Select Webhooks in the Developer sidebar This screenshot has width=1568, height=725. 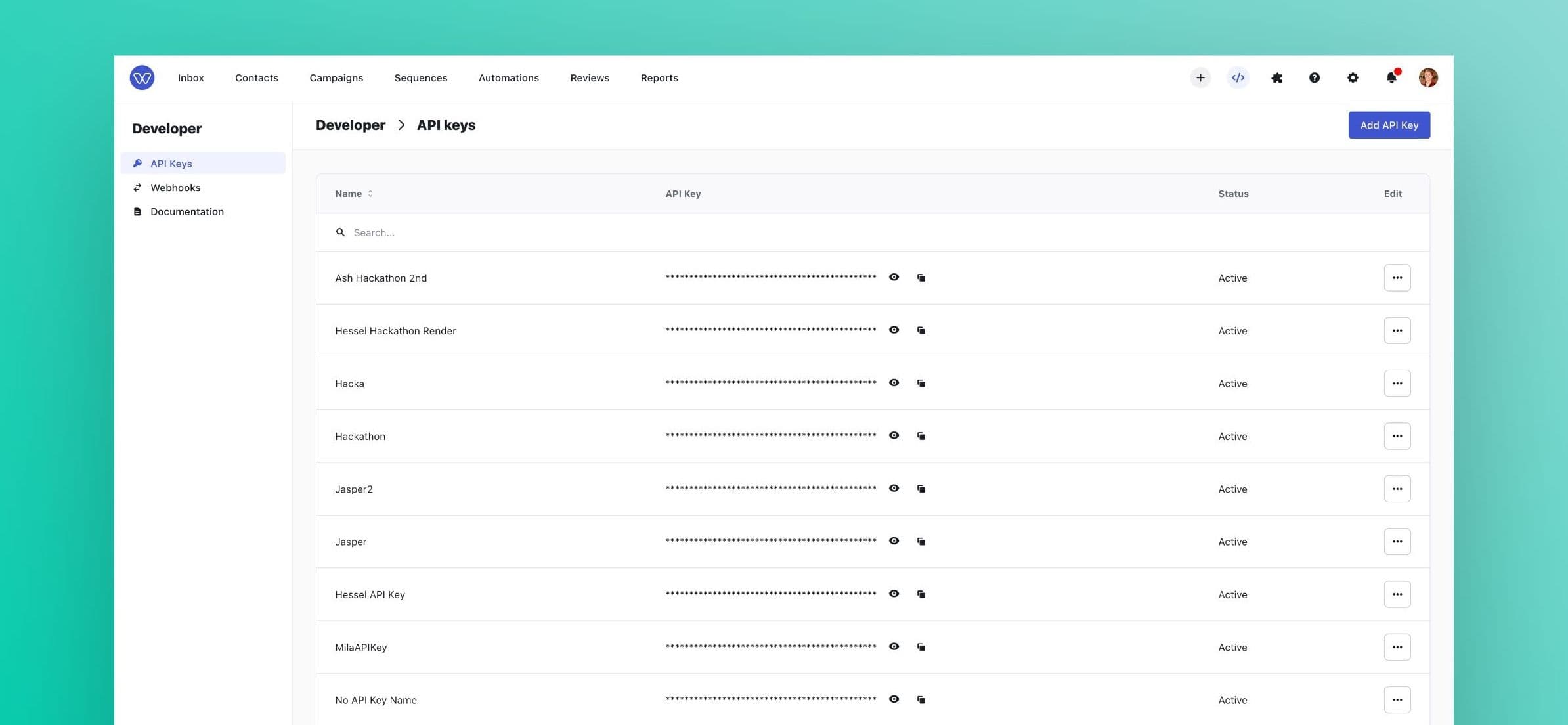pos(175,187)
